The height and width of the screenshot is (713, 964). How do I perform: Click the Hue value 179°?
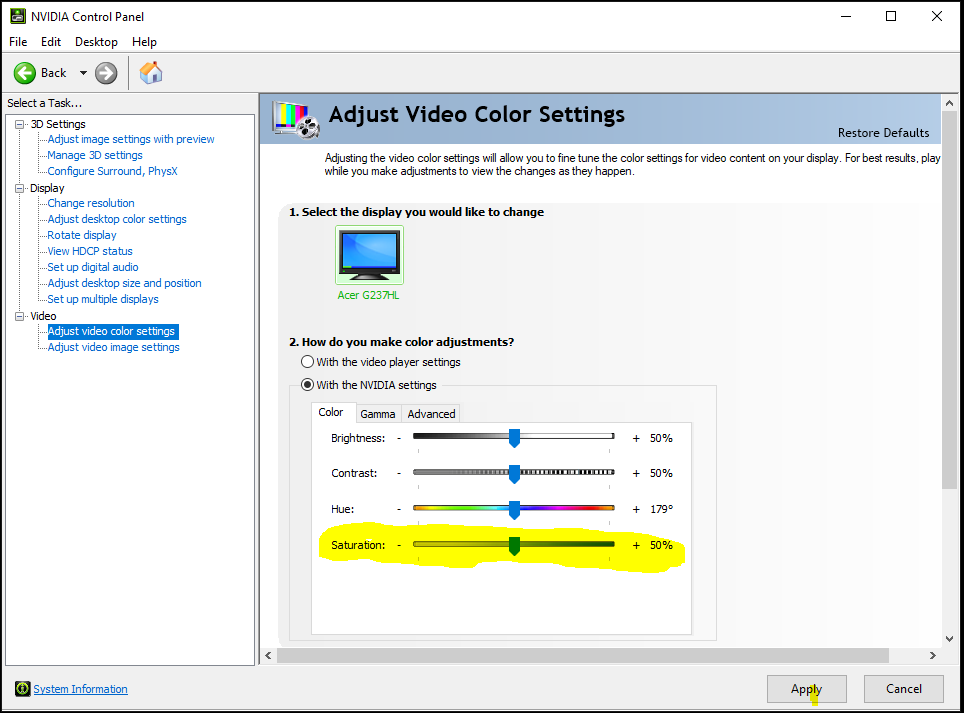tap(662, 509)
